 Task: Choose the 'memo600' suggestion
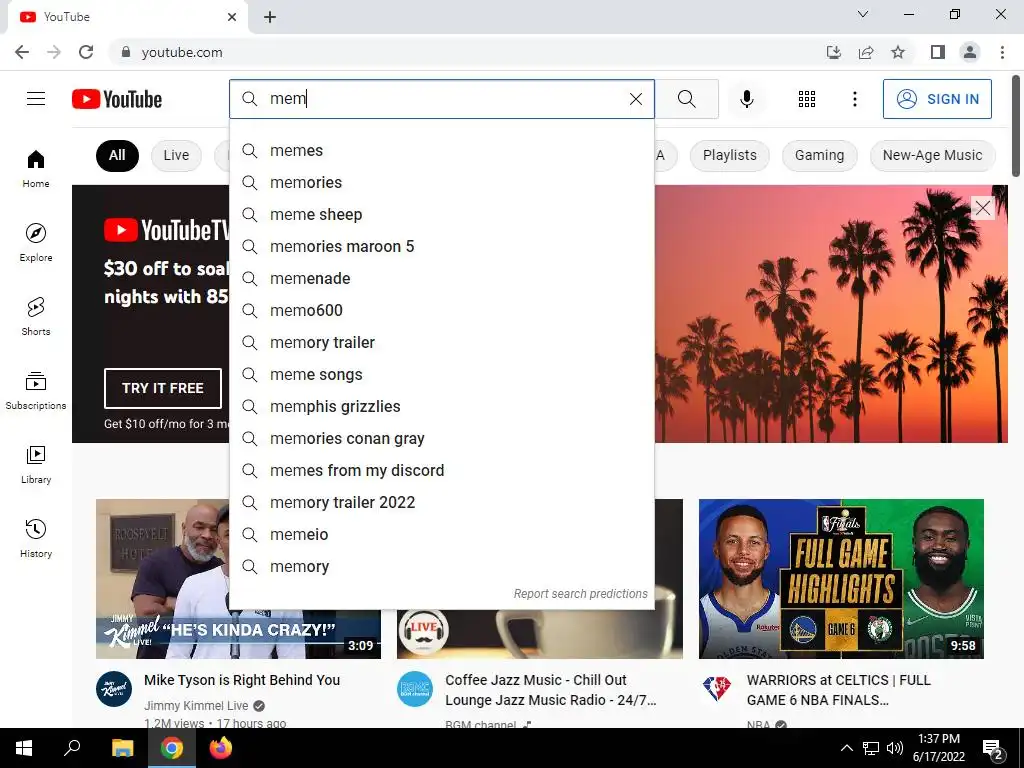[x=441, y=310]
